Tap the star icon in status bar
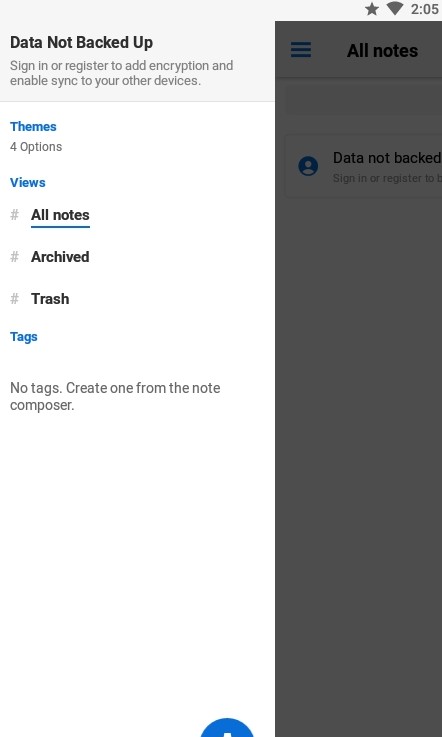 point(372,9)
